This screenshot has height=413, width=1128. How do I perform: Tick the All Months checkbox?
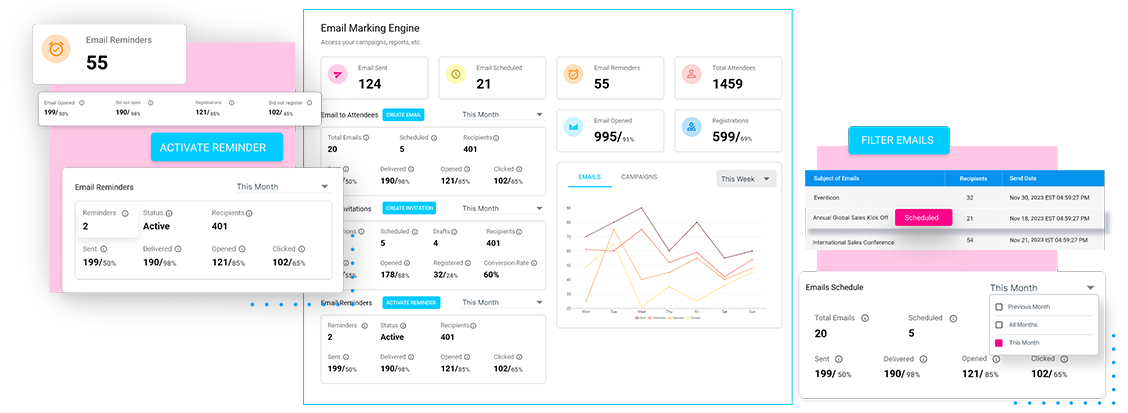[999, 325]
